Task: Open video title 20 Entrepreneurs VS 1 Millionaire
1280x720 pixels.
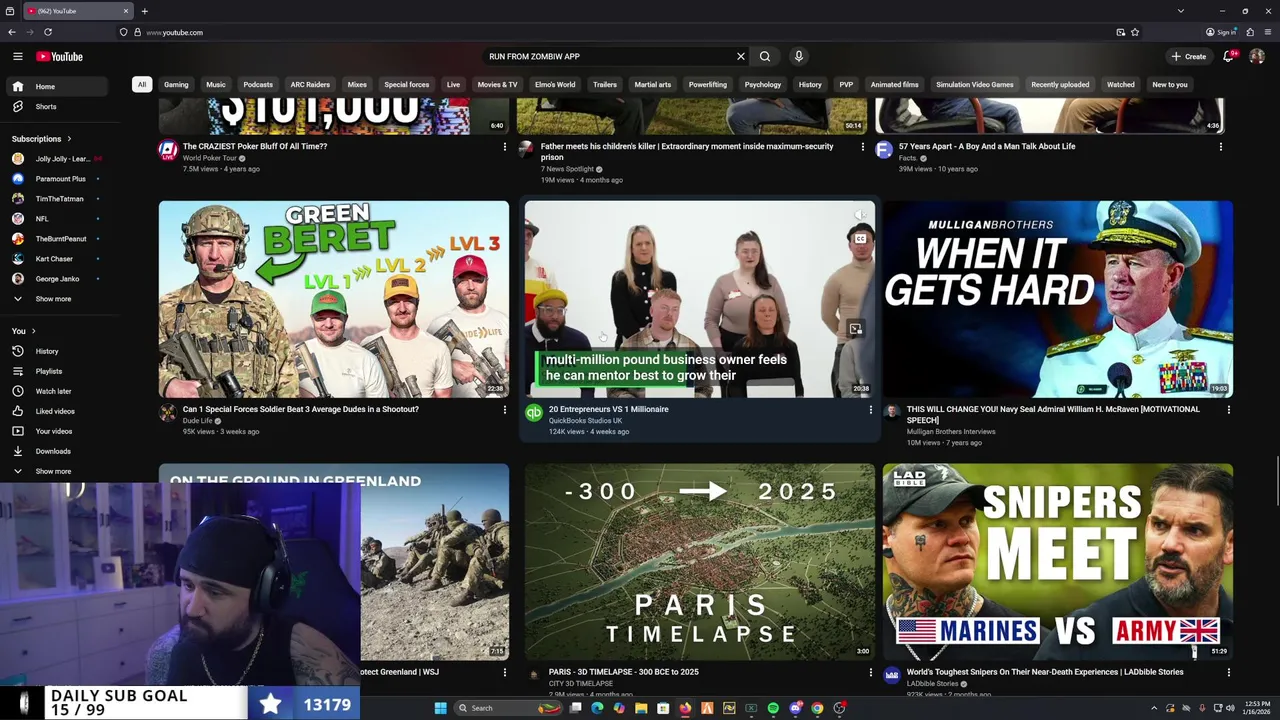Action: tap(608, 409)
